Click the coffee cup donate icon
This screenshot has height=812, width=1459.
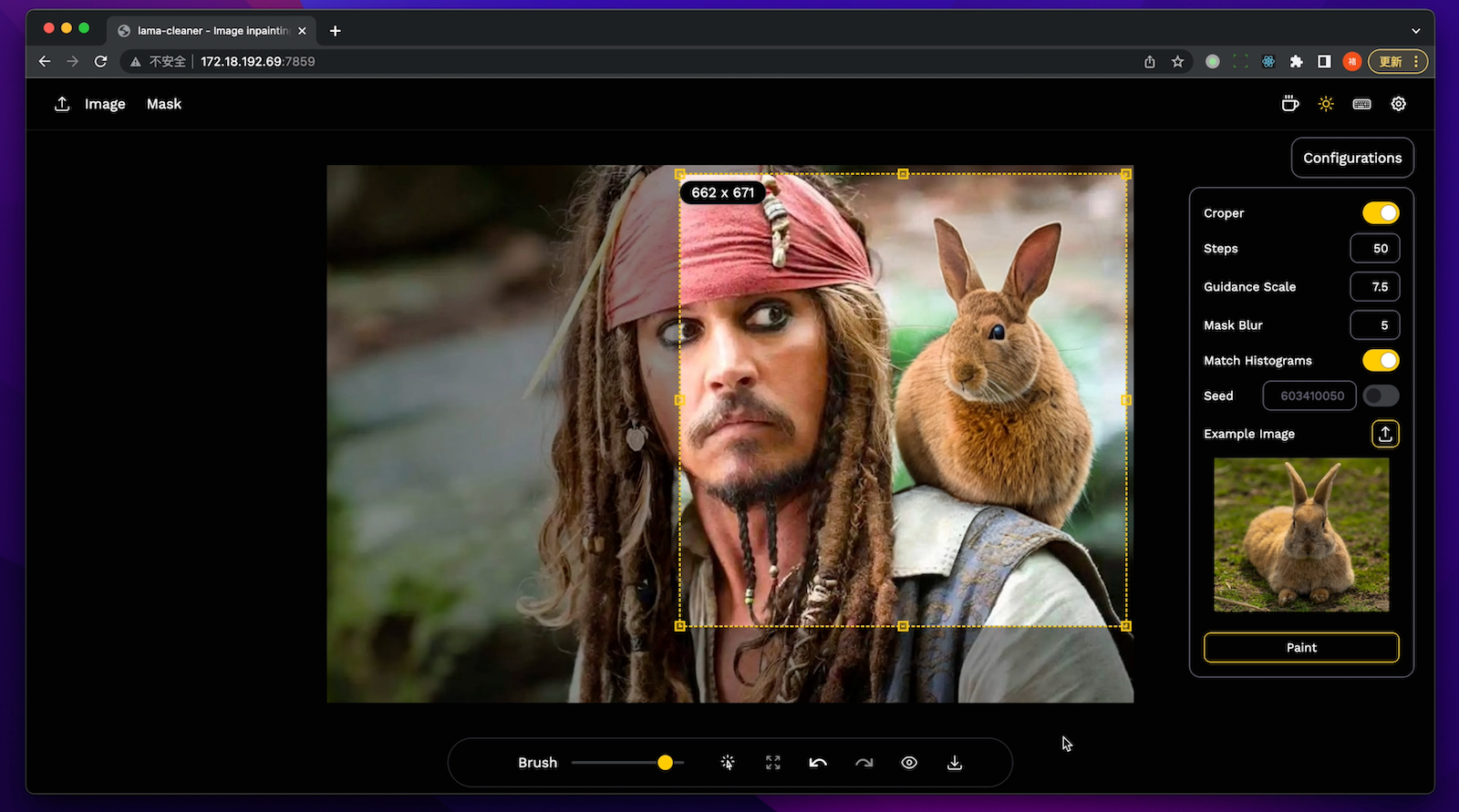point(1289,104)
